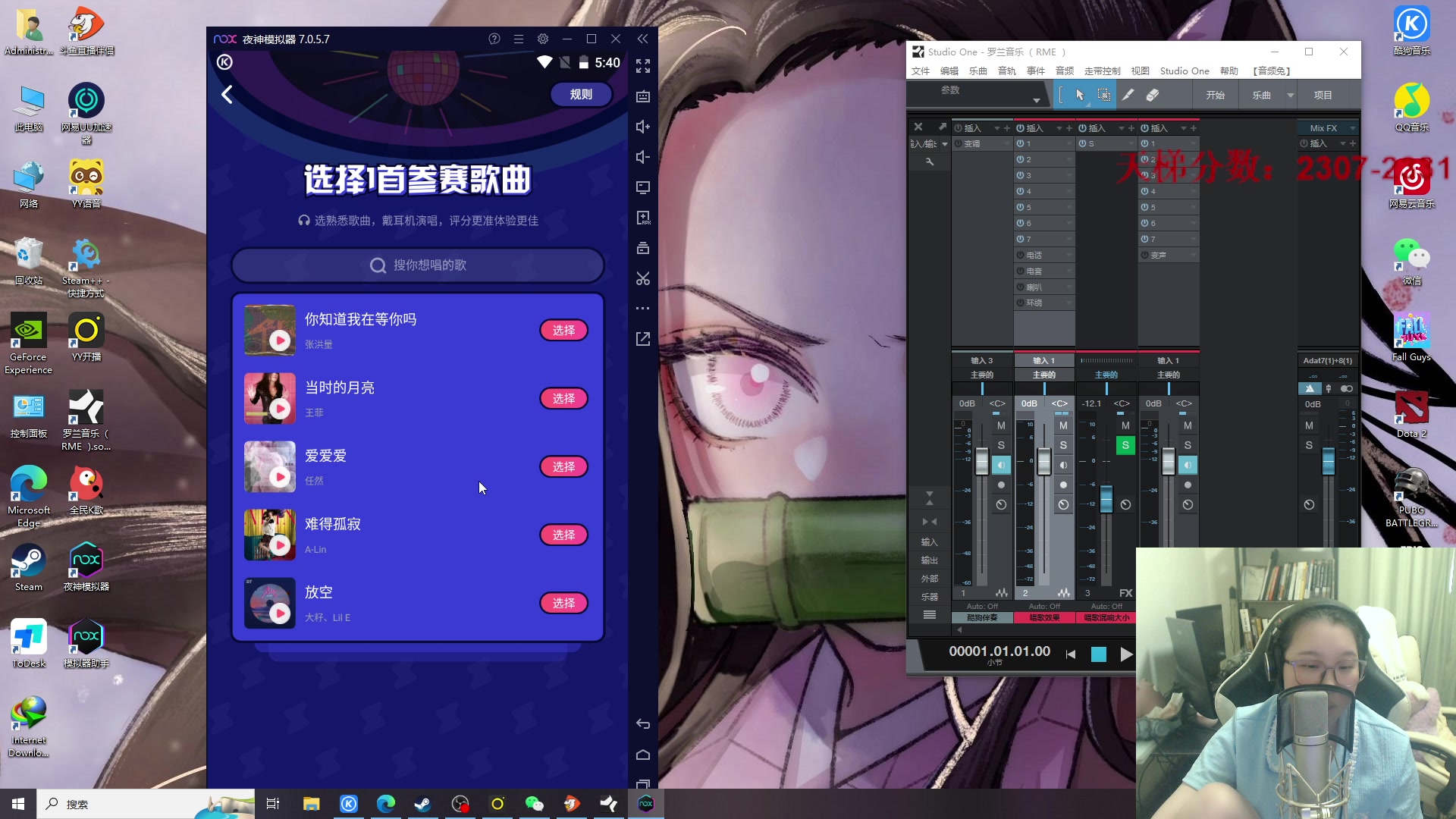Show 输入 channels in mixer sidebar
Image resolution: width=1456 pixels, height=819 pixels.
(x=930, y=542)
